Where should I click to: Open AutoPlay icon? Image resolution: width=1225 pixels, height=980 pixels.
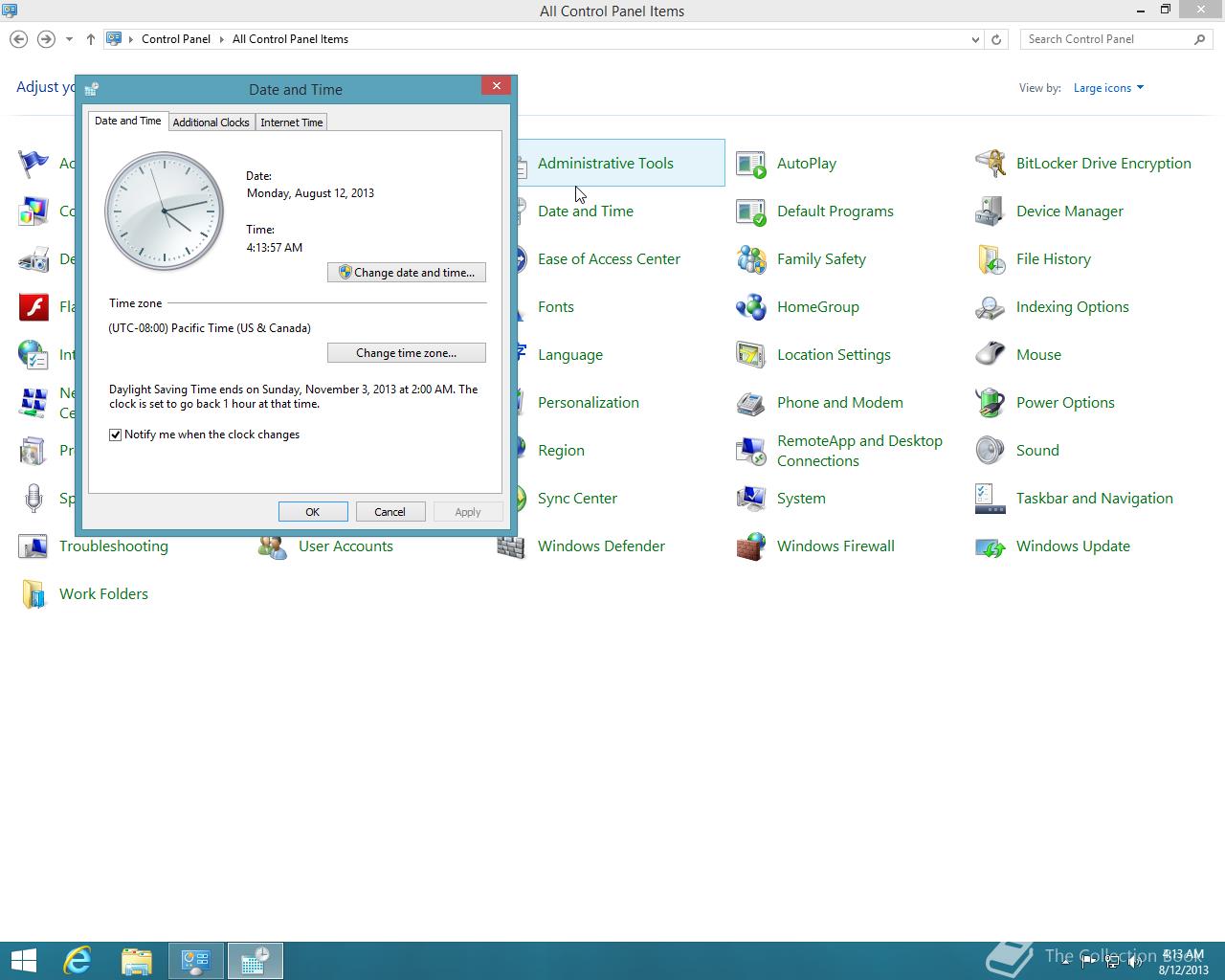click(751, 164)
